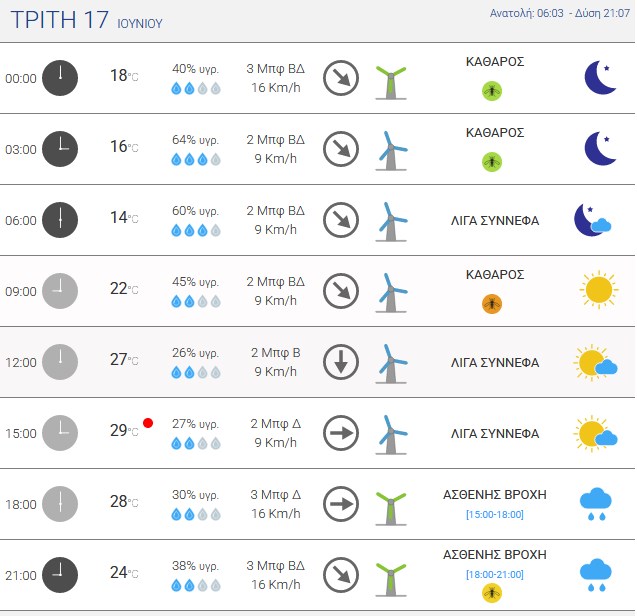Image resolution: width=637 pixels, height=616 pixels.
Task: Click the sunrise and sunset times text
Action: tap(560, 13)
